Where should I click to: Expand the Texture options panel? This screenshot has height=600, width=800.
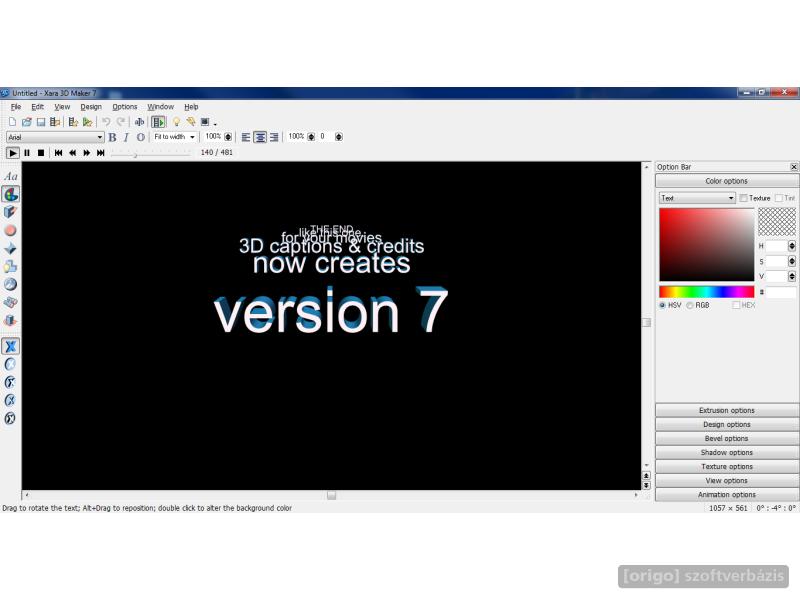[x=727, y=467]
